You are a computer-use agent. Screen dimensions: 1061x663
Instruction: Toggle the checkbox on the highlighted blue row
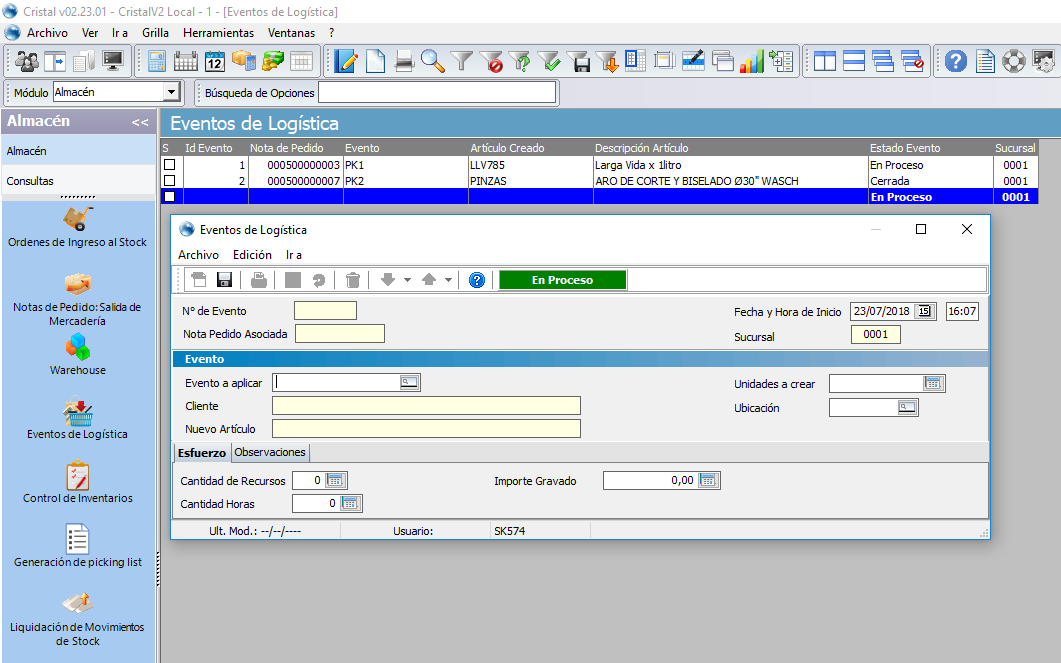(169, 197)
